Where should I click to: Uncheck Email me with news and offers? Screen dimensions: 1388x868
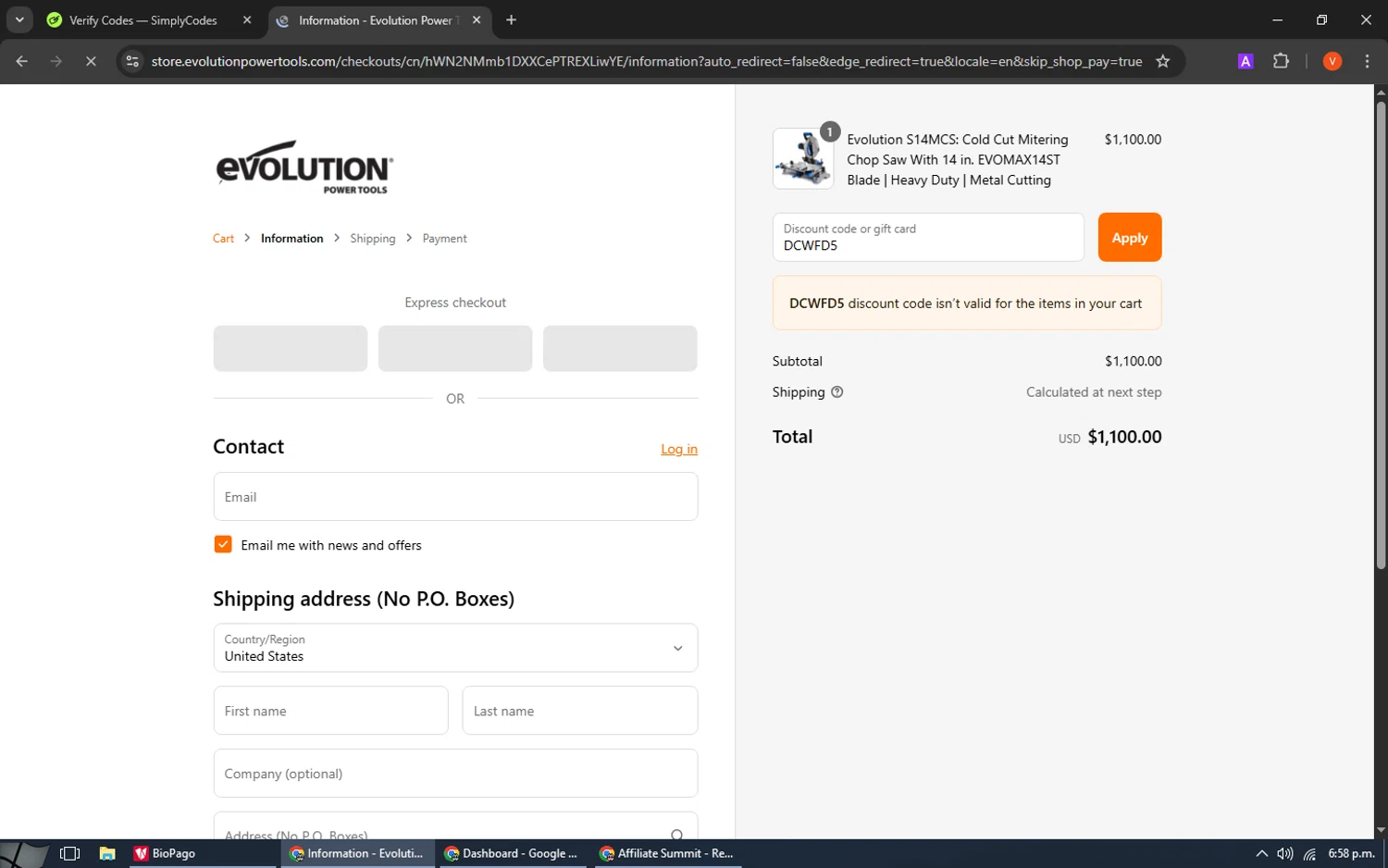point(223,544)
